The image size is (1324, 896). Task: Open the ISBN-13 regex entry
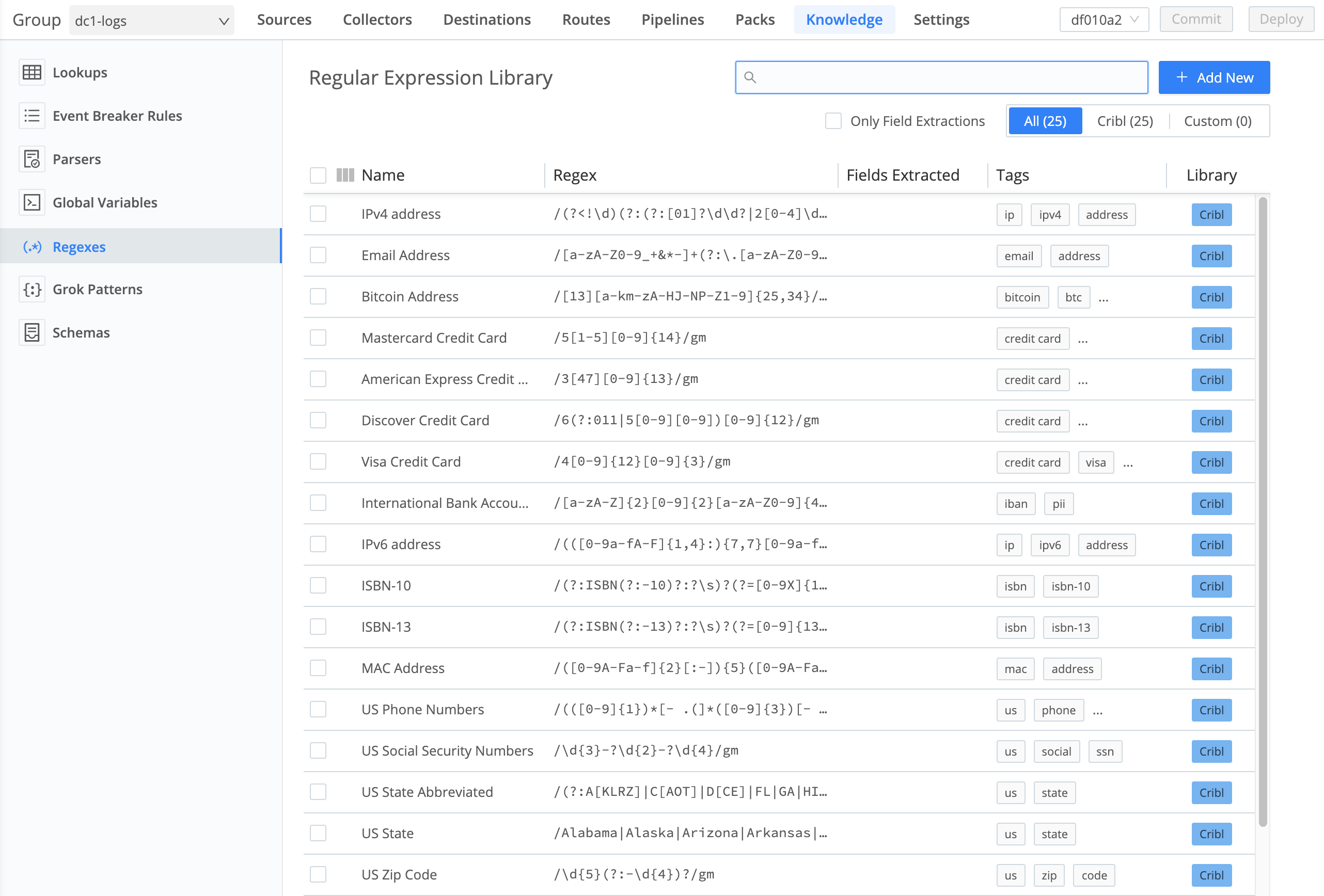779,627
